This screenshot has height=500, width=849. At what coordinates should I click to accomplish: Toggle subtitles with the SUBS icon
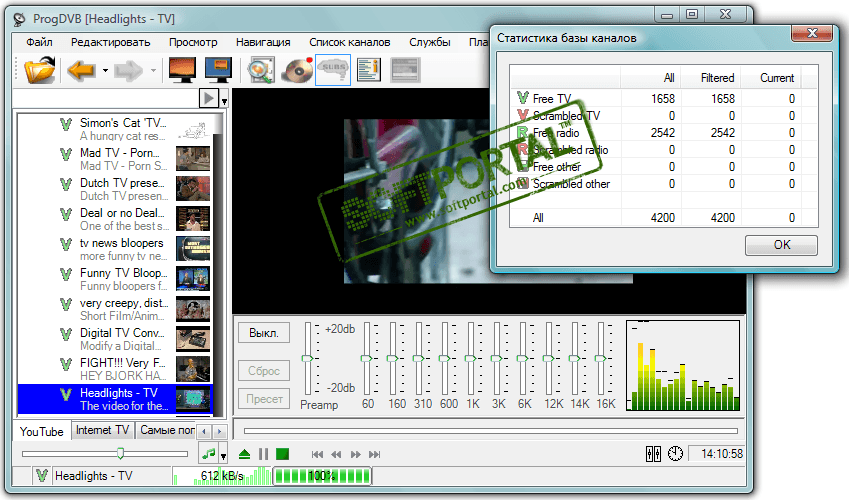pyautogui.click(x=332, y=70)
